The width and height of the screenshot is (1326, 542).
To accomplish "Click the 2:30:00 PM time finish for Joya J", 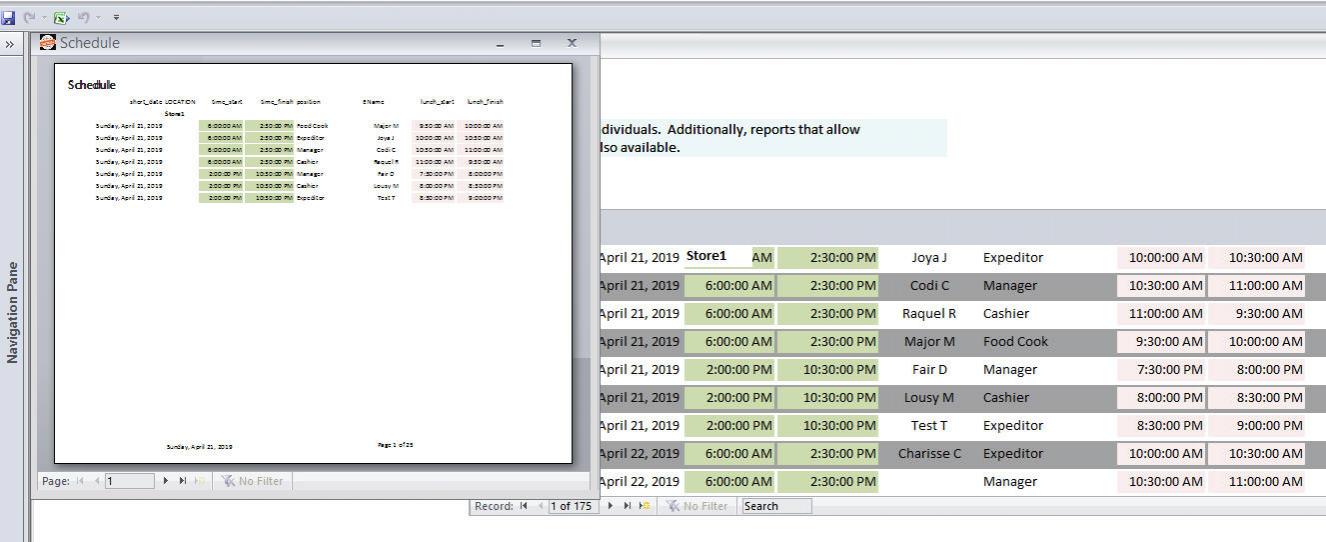I will pos(828,257).
